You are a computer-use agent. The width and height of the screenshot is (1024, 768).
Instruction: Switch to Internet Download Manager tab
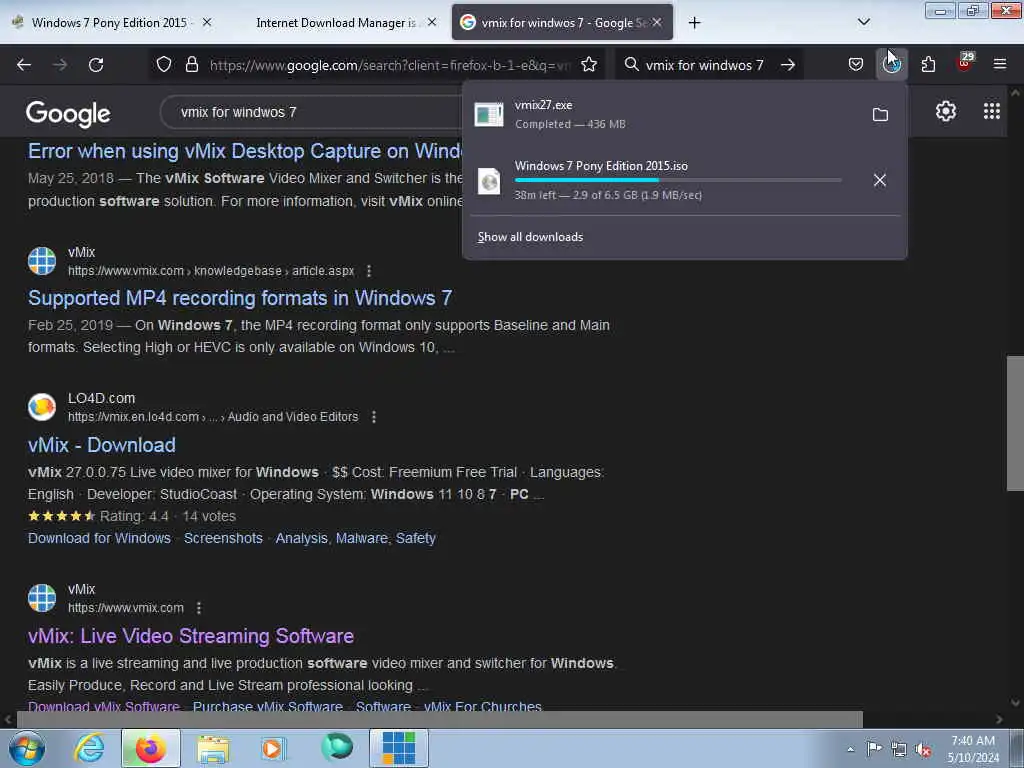[x=336, y=23]
